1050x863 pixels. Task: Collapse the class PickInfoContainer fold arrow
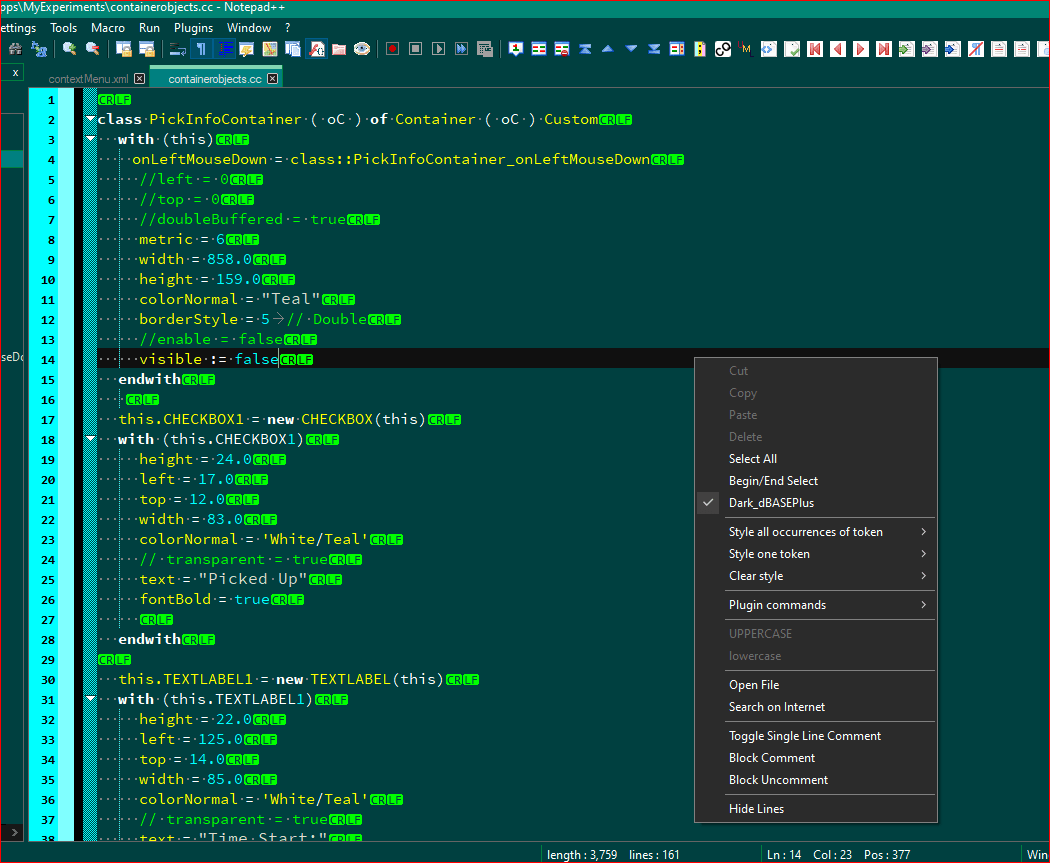pyautogui.click(x=89, y=118)
